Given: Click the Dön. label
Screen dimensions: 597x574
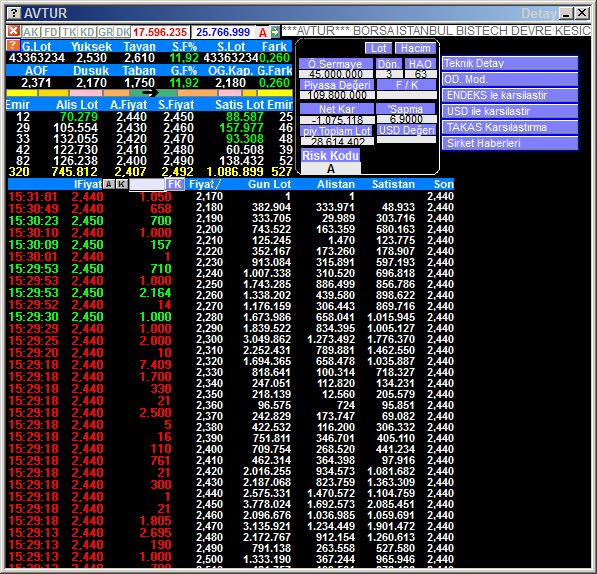Looking at the screenshot, I should click(388, 64).
